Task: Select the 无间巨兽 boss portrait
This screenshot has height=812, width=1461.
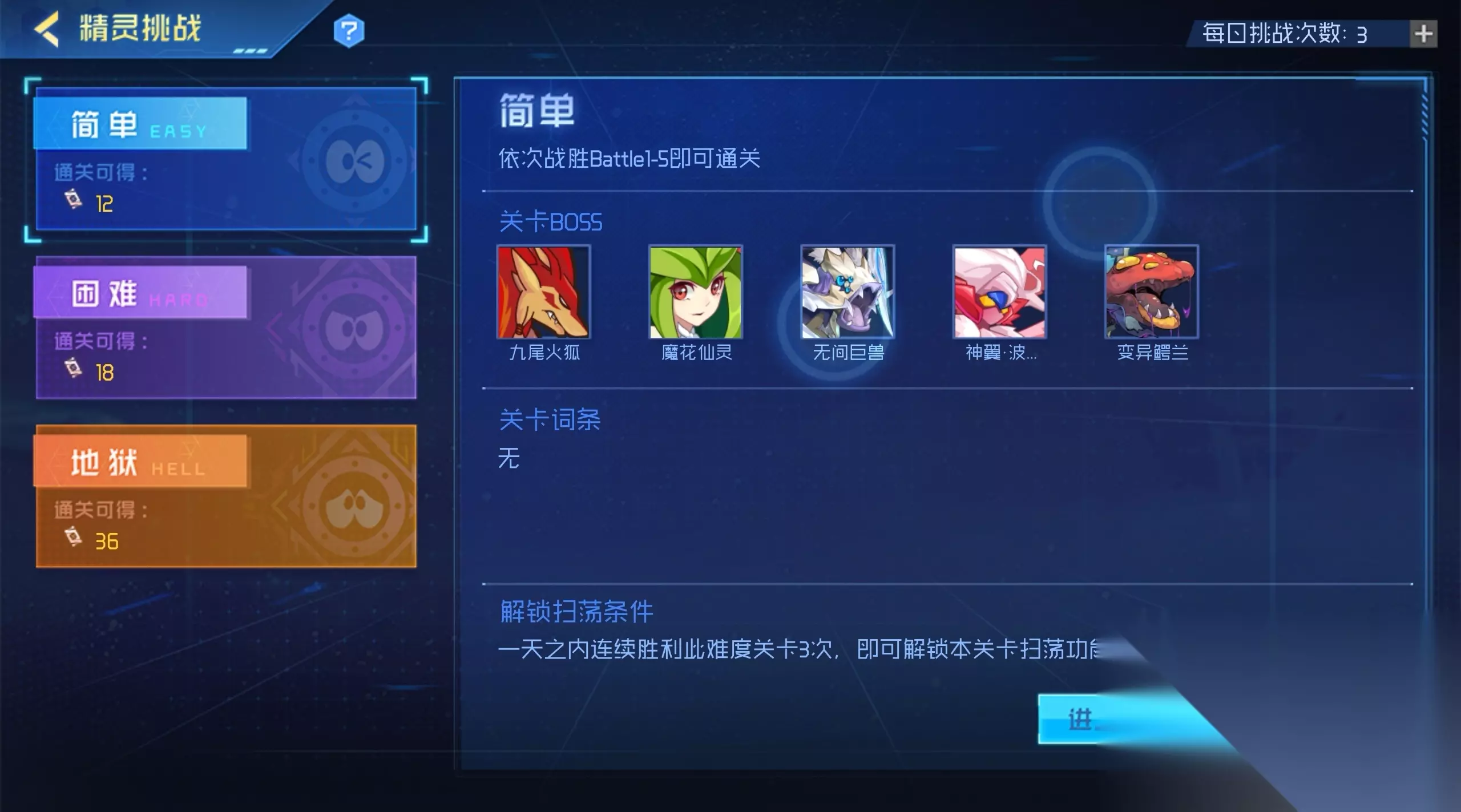Action: coord(847,292)
